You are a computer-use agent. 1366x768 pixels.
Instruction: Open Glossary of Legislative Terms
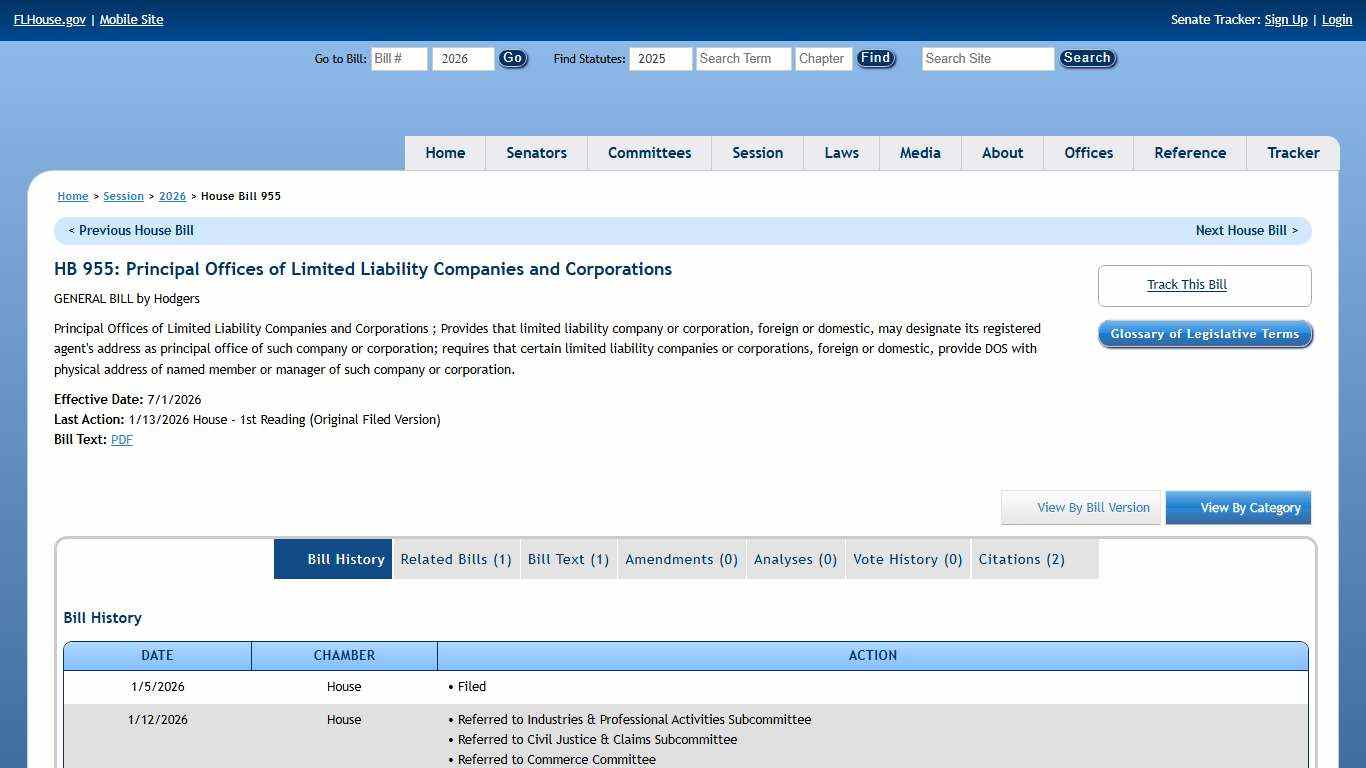(x=1204, y=334)
